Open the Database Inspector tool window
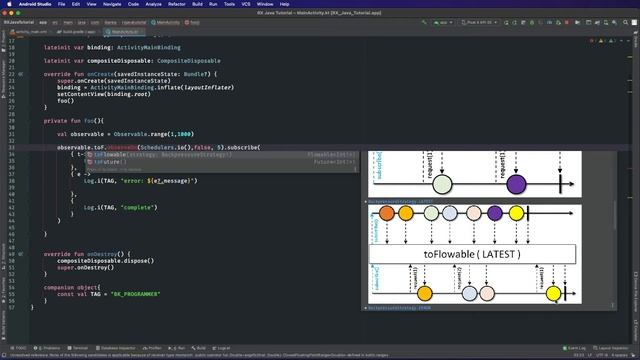The height and width of the screenshot is (360, 640). (116, 348)
